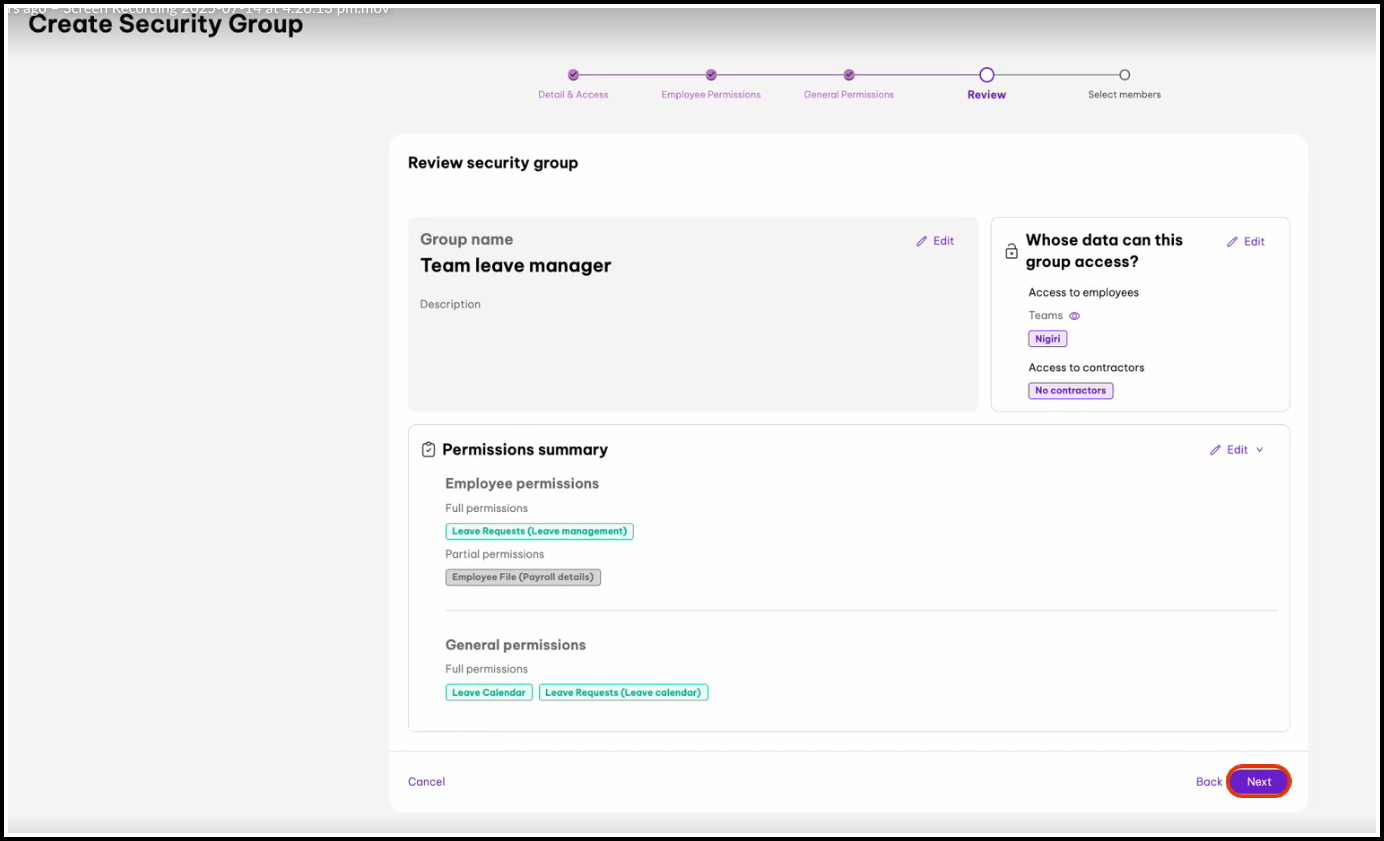Click the Employee File (Payroll details) tag

coord(523,577)
